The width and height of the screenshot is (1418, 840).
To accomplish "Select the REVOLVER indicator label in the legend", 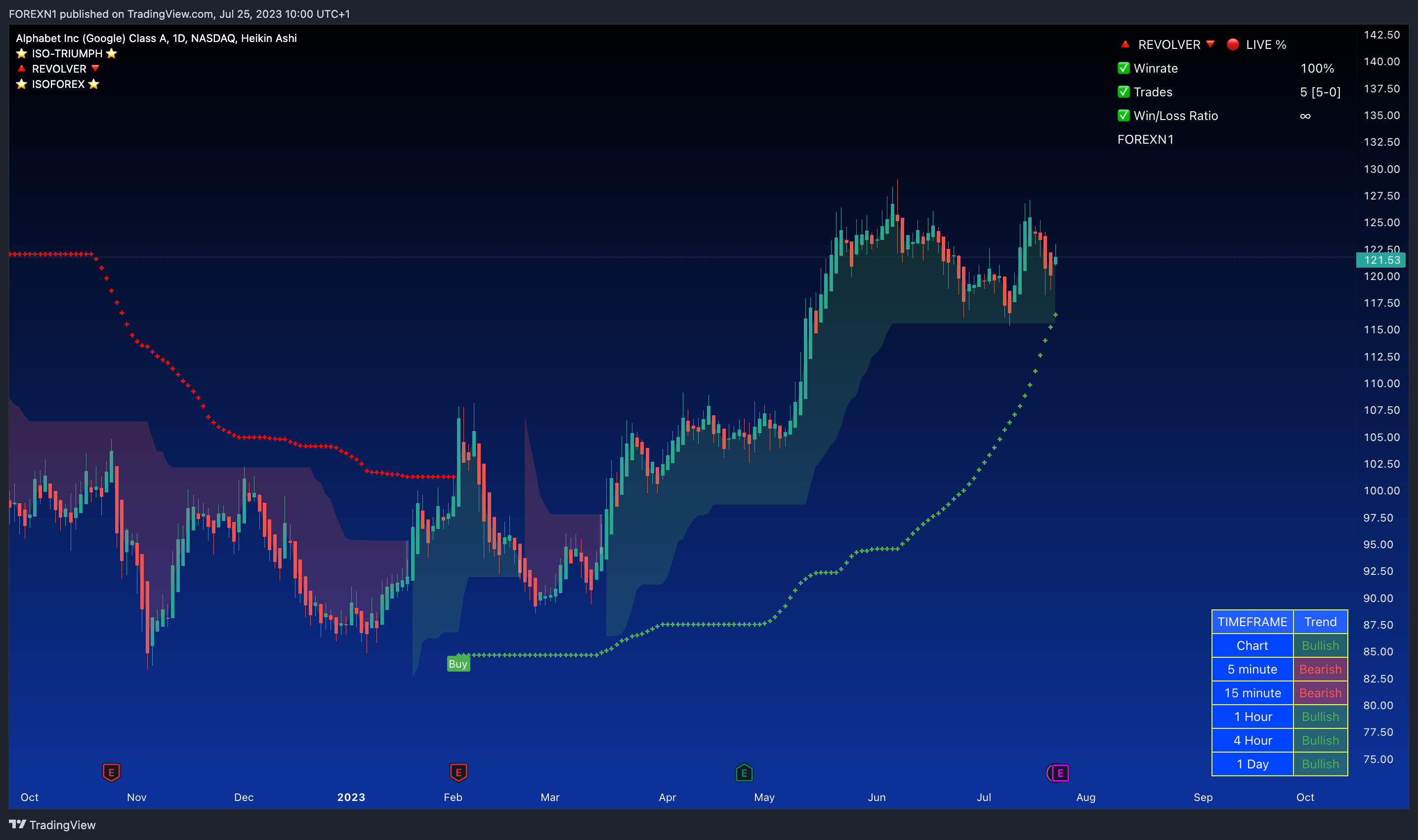I will (x=59, y=69).
